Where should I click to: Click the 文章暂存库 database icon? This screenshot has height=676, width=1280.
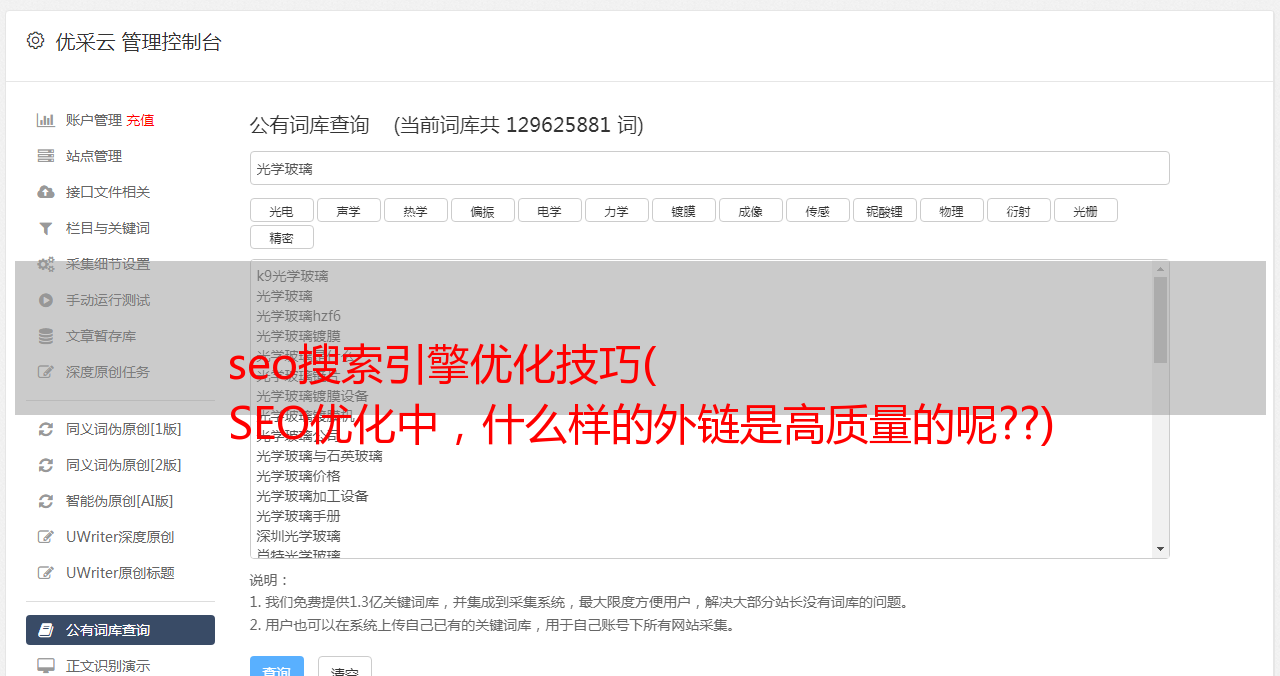pyautogui.click(x=45, y=336)
